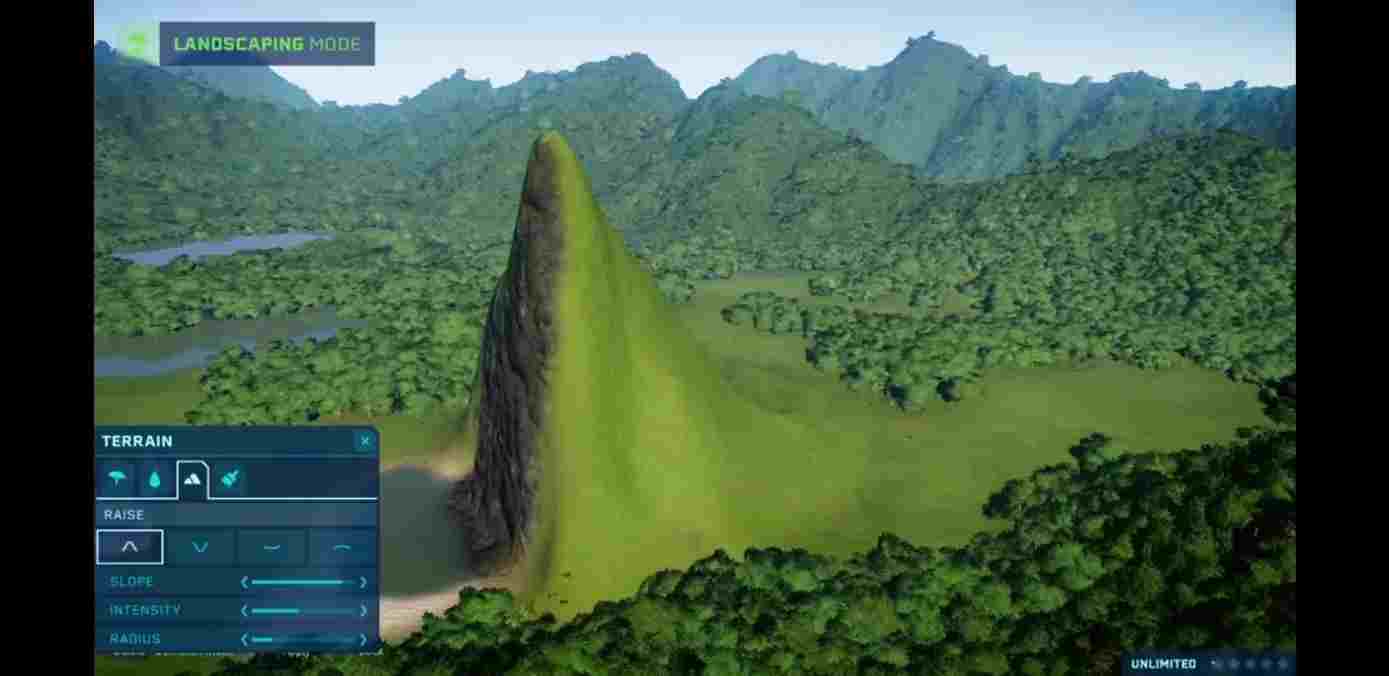Click the Terrain panel title
This screenshot has height=676, width=1389.
137,441
